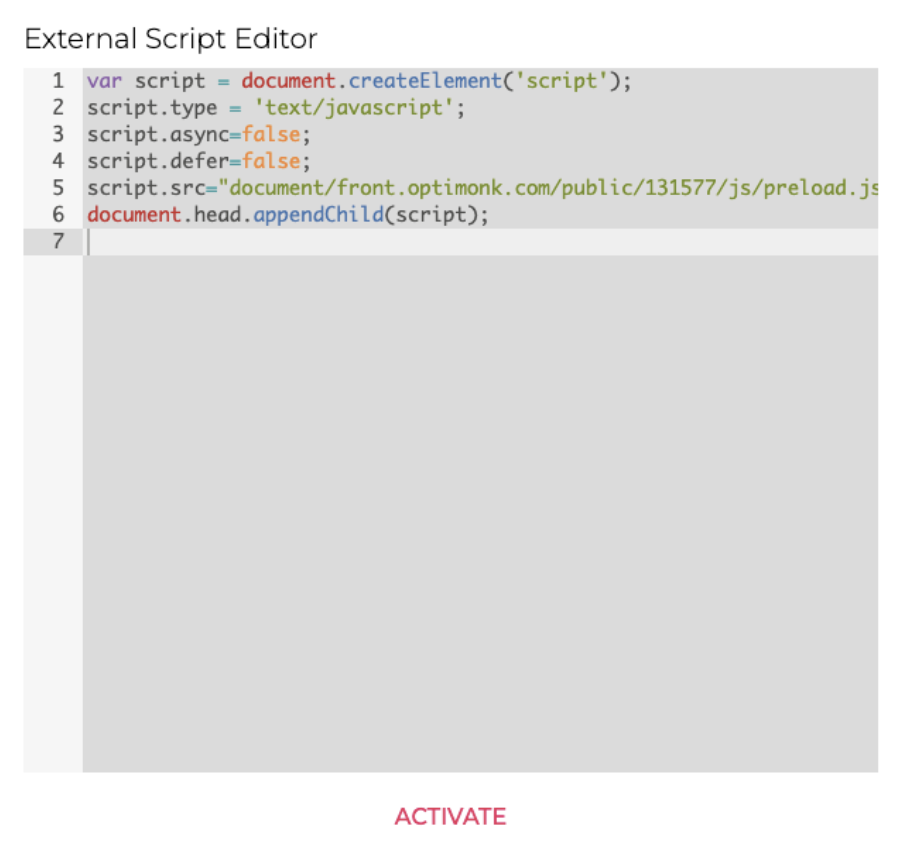This screenshot has height=846, width=910.
Task: Click line number 6 in the gutter
Action: 58,214
